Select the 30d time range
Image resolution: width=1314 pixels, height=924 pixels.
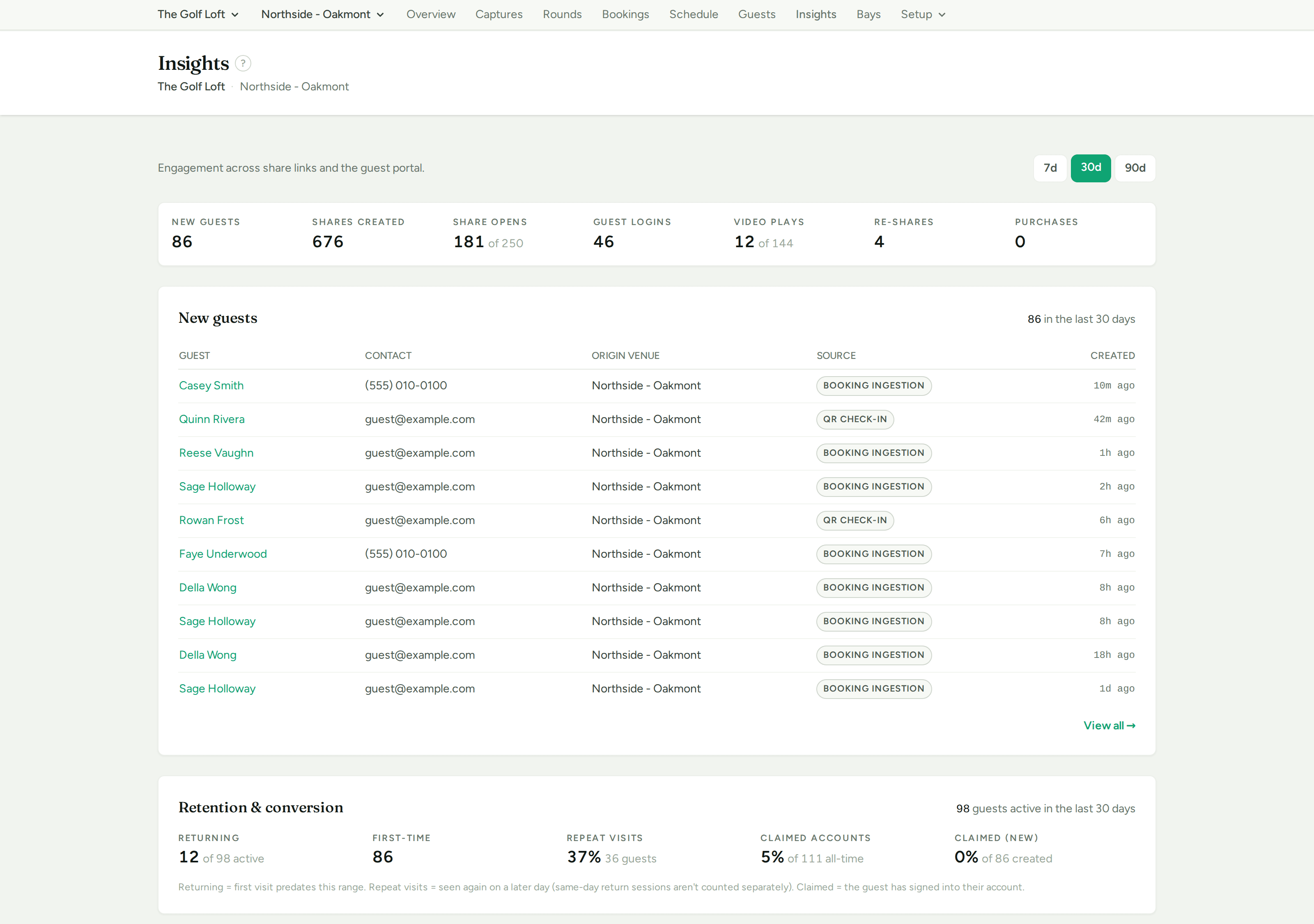tap(1090, 168)
